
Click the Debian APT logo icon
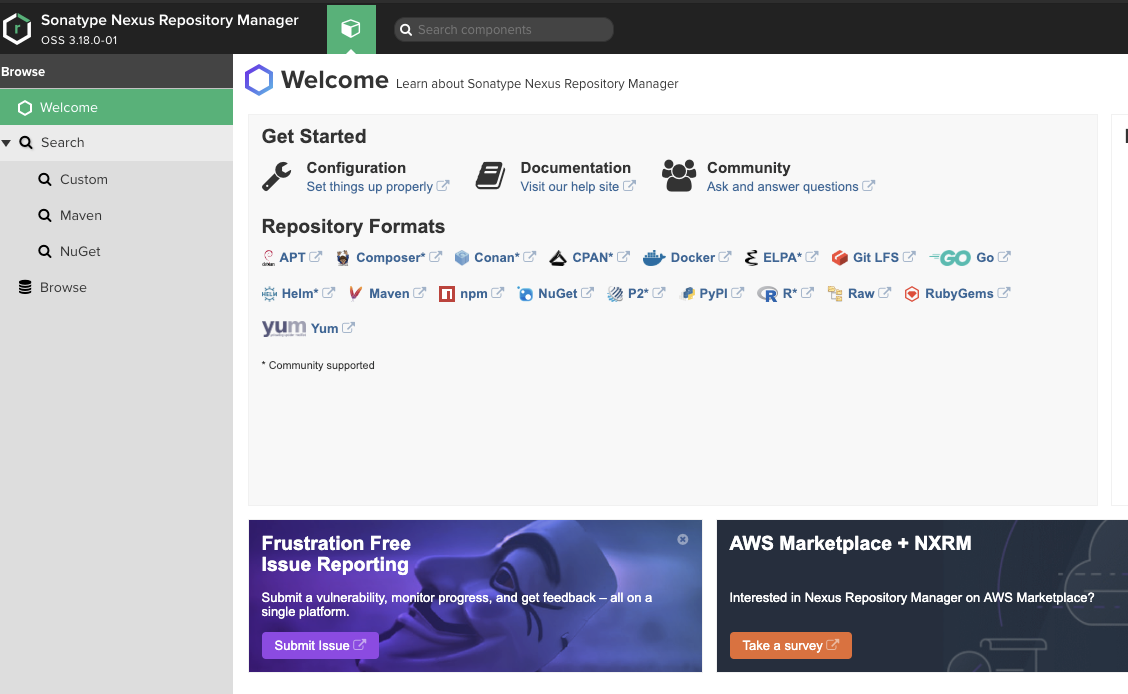pyautogui.click(x=268, y=257)
